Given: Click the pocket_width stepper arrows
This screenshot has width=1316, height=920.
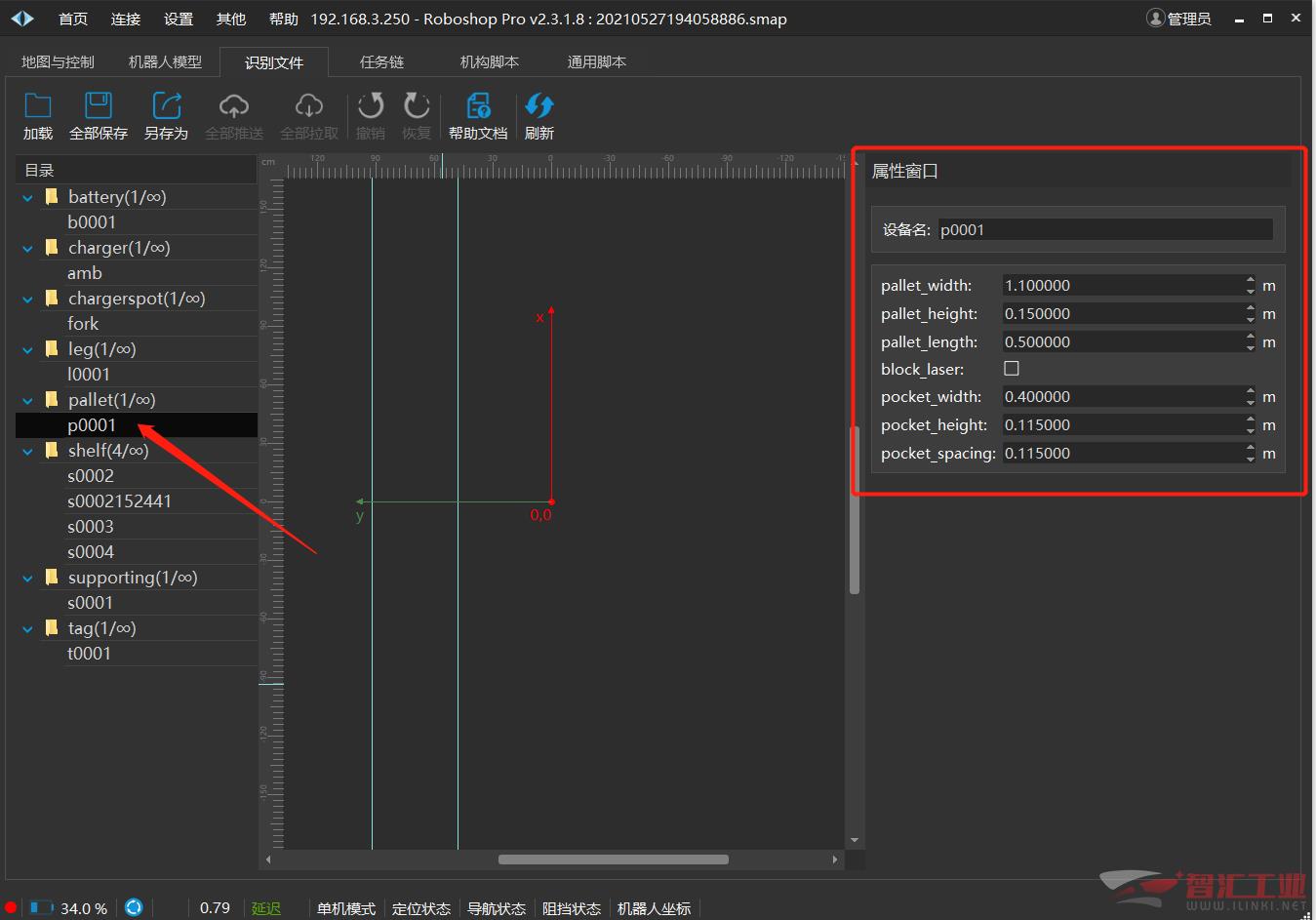Looking at the screenshot, I should pos(1251,396).
